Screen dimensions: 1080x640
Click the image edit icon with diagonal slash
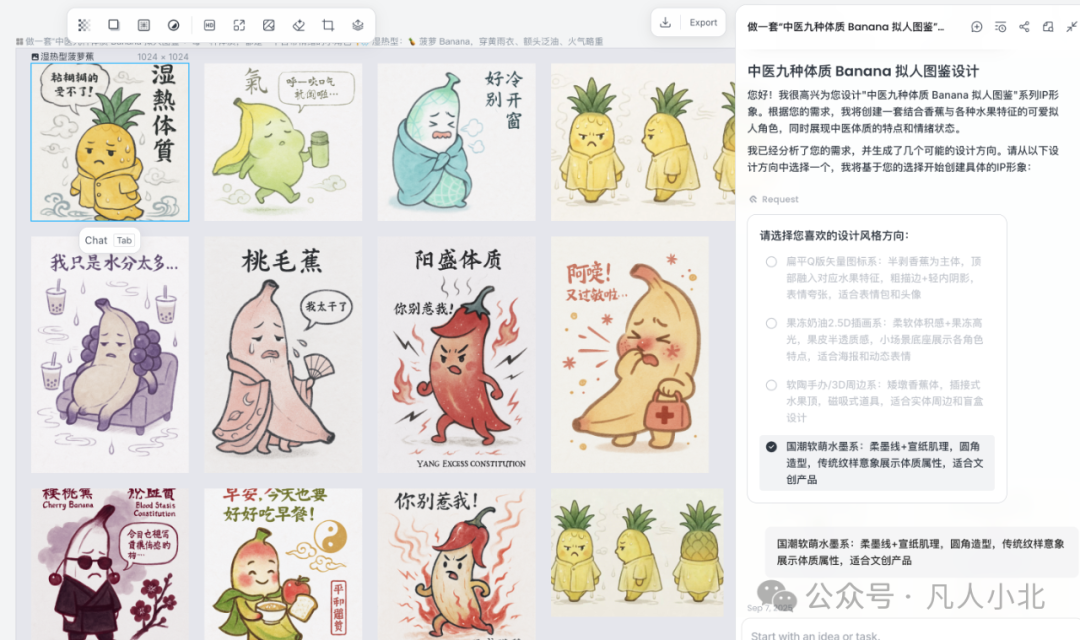click(269, 25)
